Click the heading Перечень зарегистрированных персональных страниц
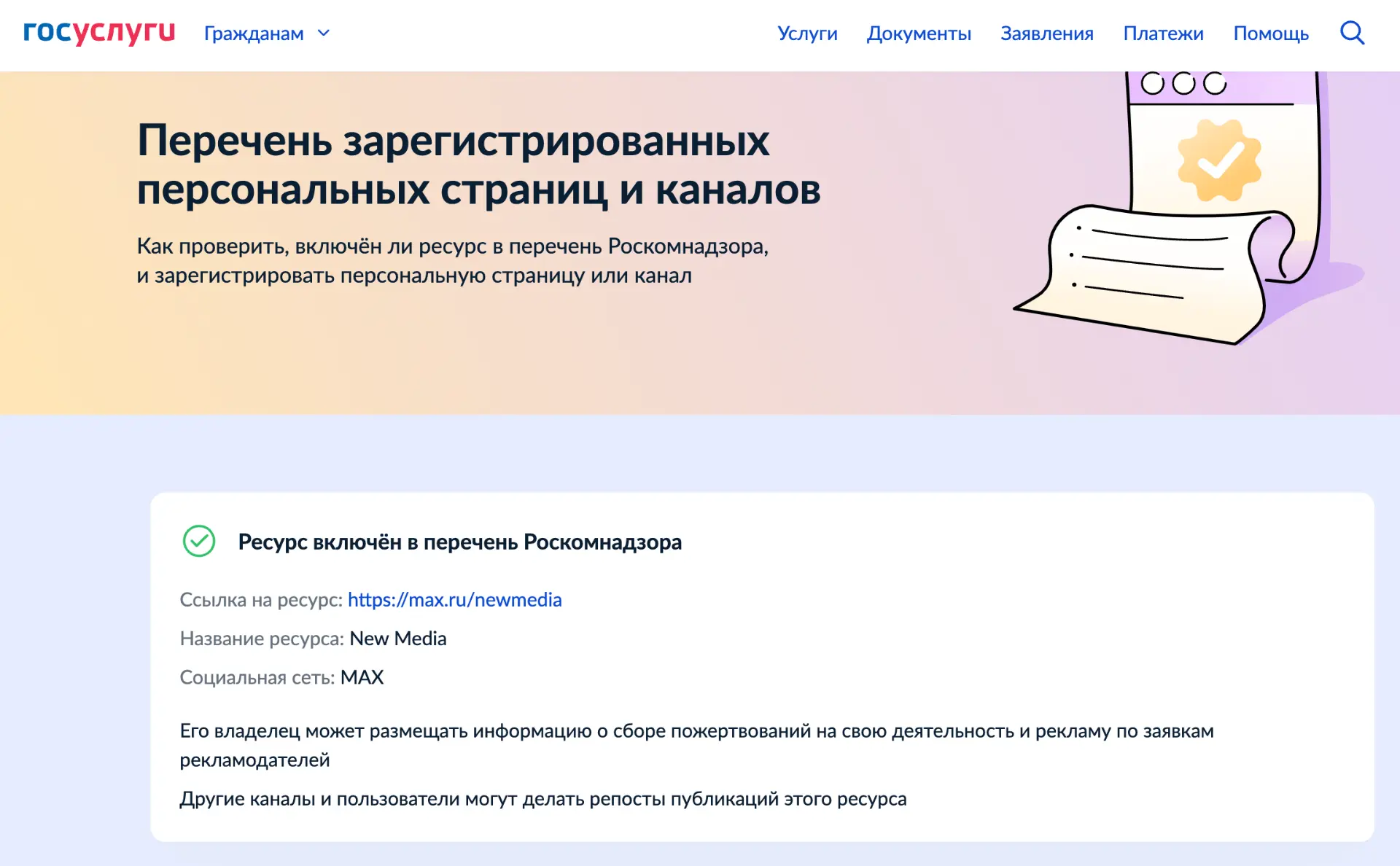This screenshot has height=866, width=1400. pos(478,165)
